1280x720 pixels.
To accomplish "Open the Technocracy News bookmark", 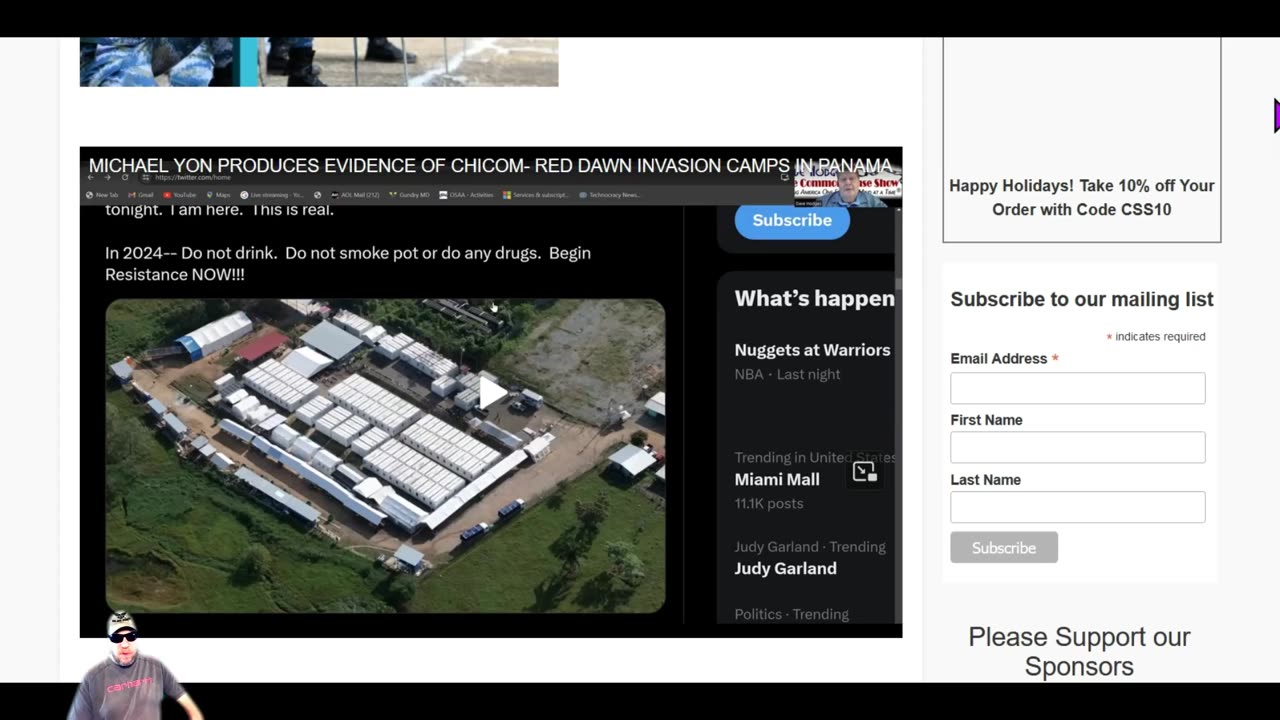I will coord(609,195).
